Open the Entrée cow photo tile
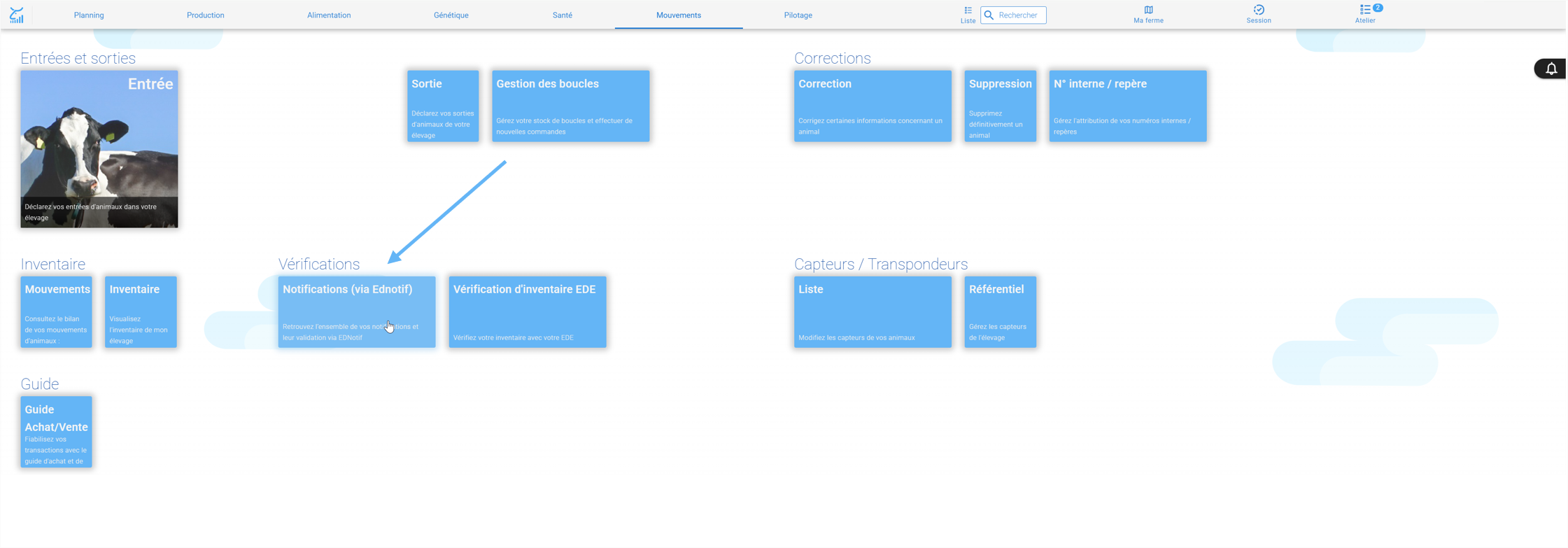The width and height of the screenshot is (1568, 548). [99, 149]
